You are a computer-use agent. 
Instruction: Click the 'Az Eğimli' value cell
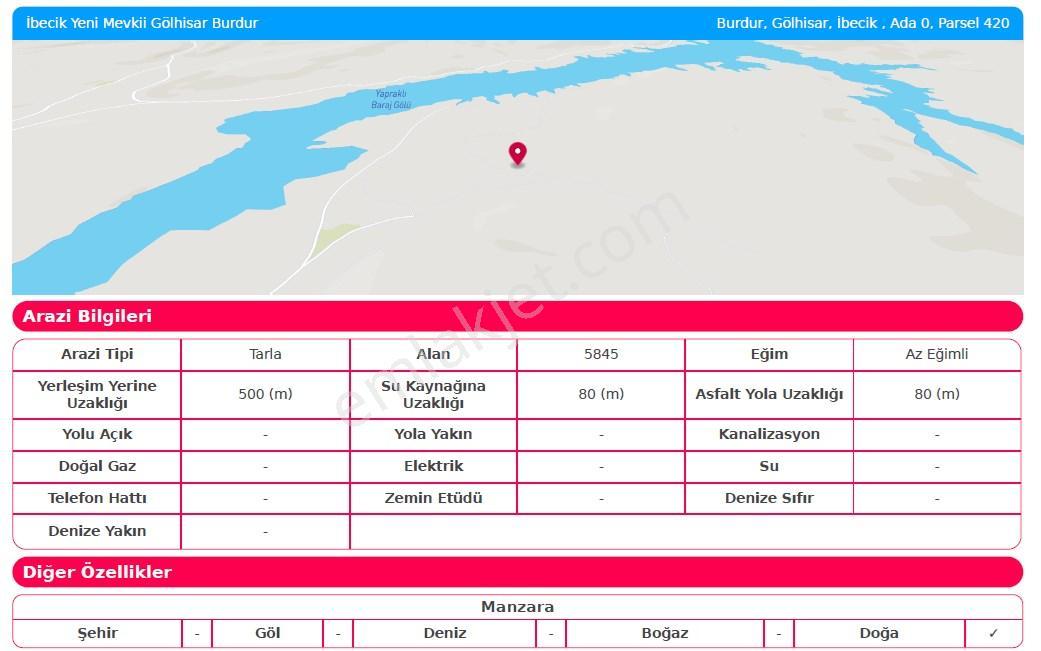click(x=937, y=354)
